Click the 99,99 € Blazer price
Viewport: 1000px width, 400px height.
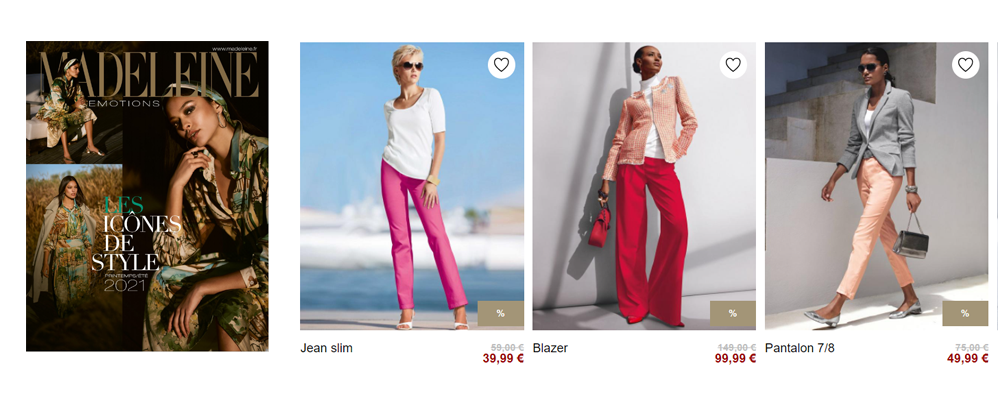(735, 359)
